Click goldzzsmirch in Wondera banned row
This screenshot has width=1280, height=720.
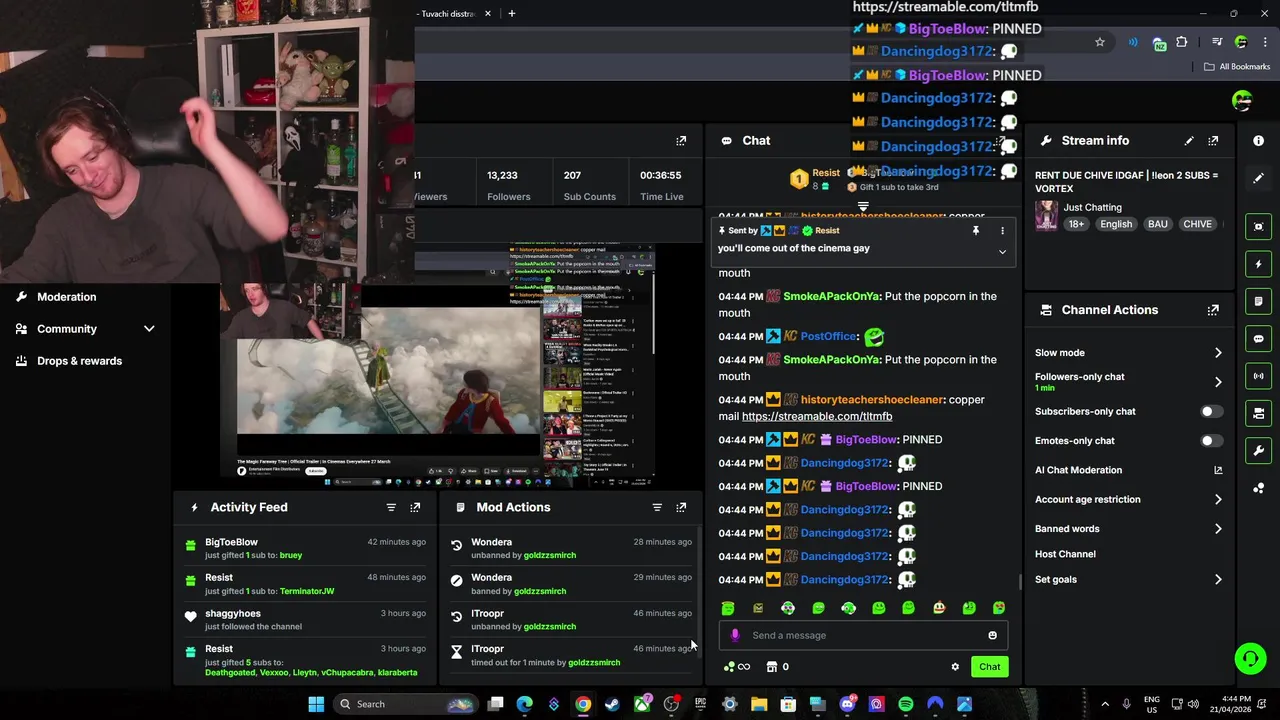click(540, 591)
